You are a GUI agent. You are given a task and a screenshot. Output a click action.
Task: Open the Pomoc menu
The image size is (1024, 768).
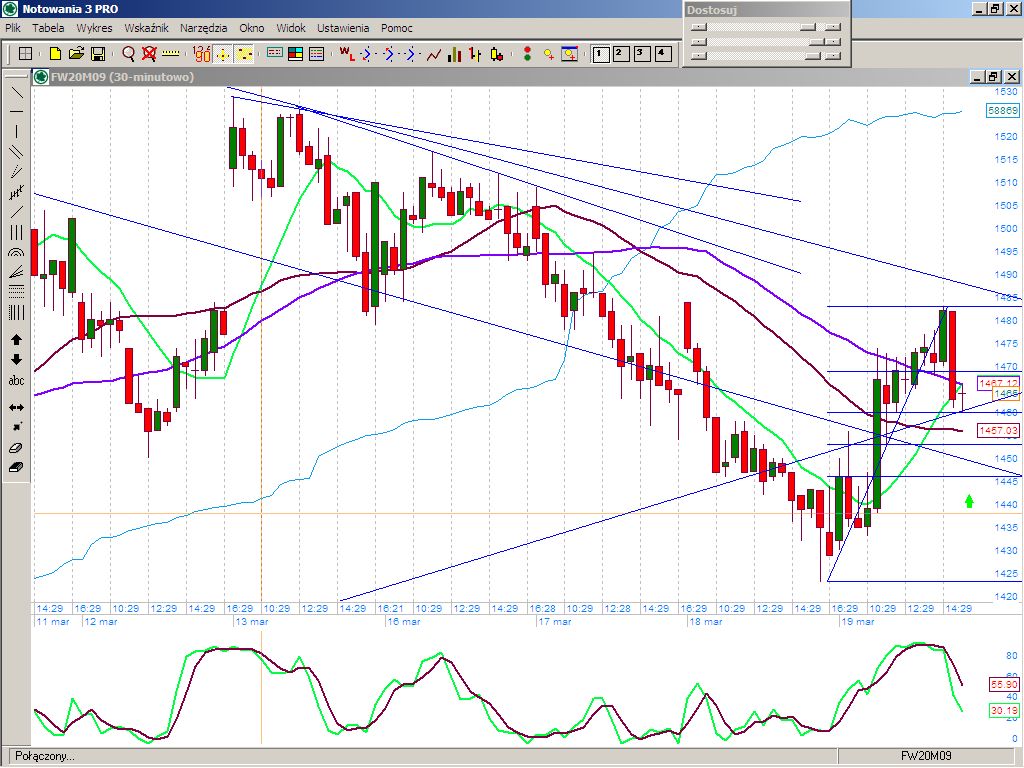397,28
